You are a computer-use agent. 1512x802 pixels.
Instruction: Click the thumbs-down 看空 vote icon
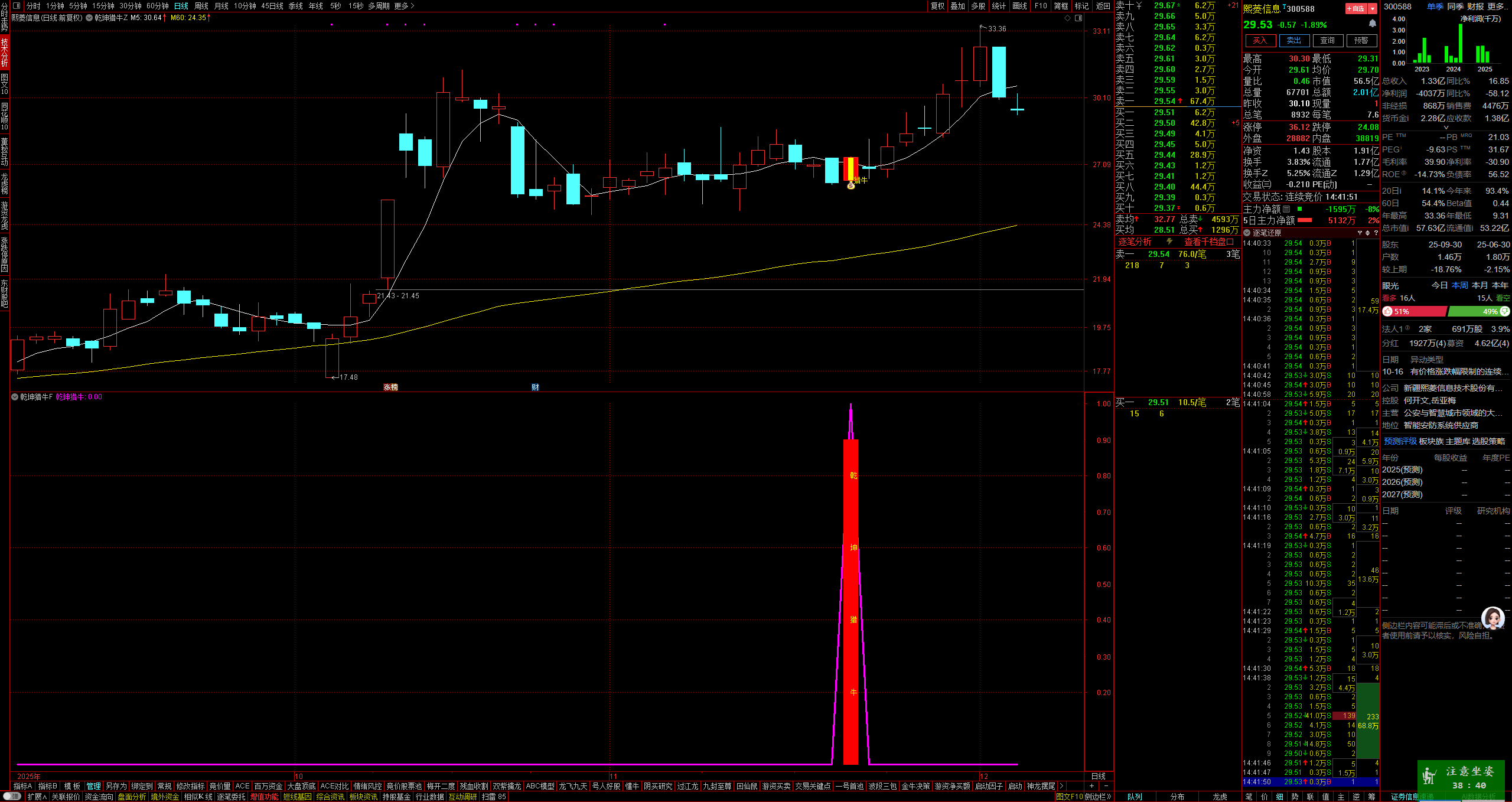tap(1505, 311)
